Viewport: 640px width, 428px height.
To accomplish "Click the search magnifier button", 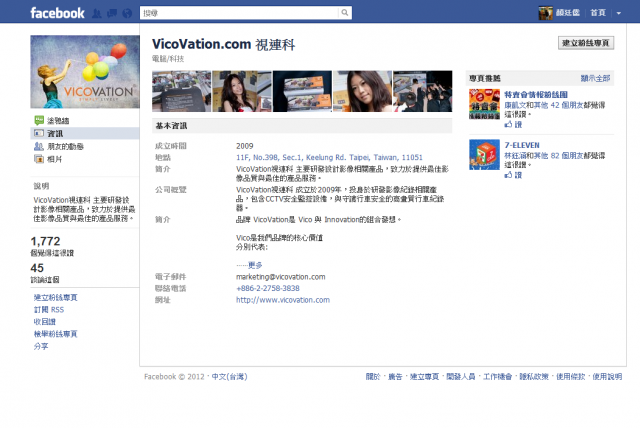I will pyautogui.click(x=345, y=13).
